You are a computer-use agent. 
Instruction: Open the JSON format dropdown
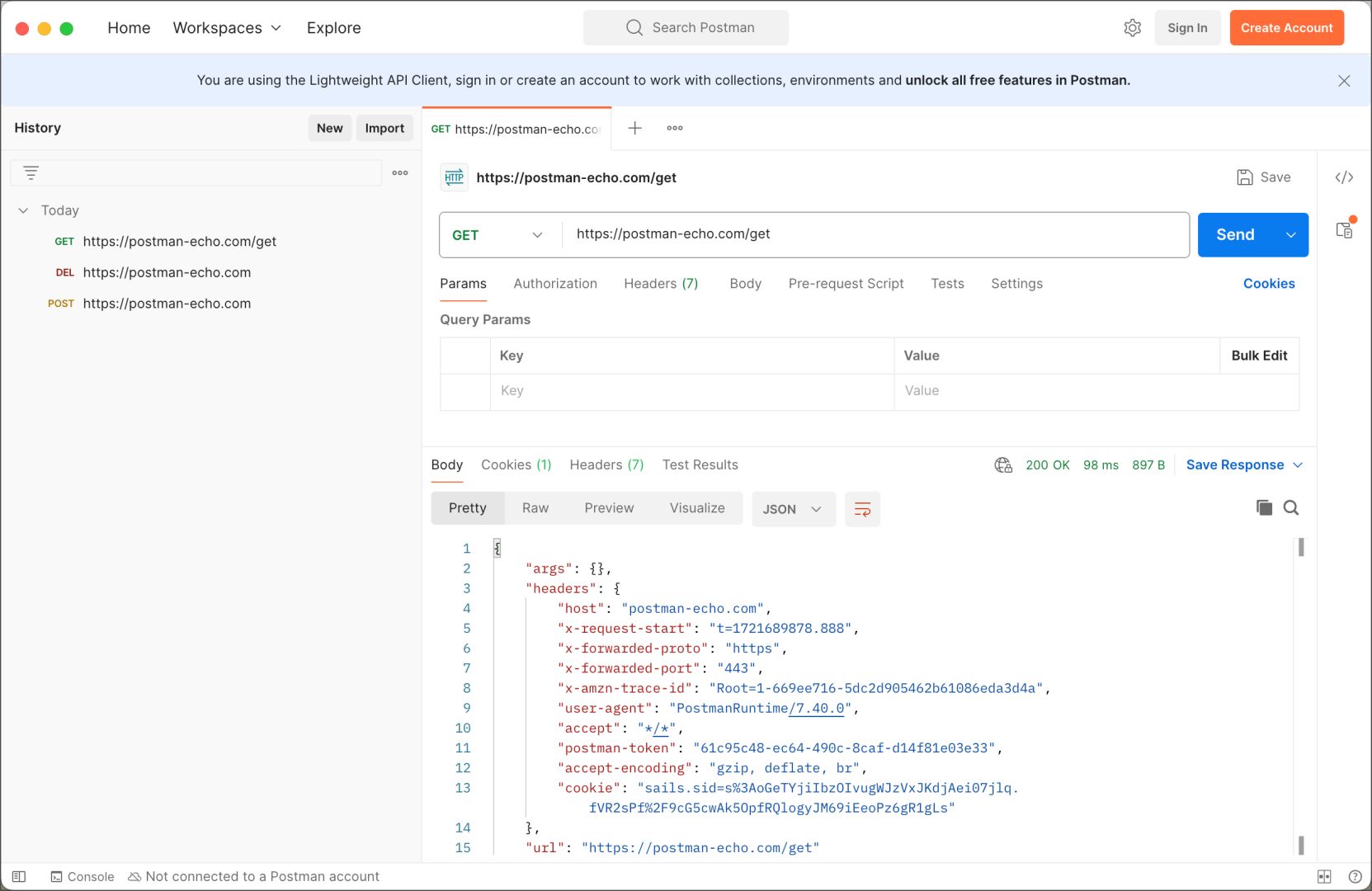click(x=793, y=509)
